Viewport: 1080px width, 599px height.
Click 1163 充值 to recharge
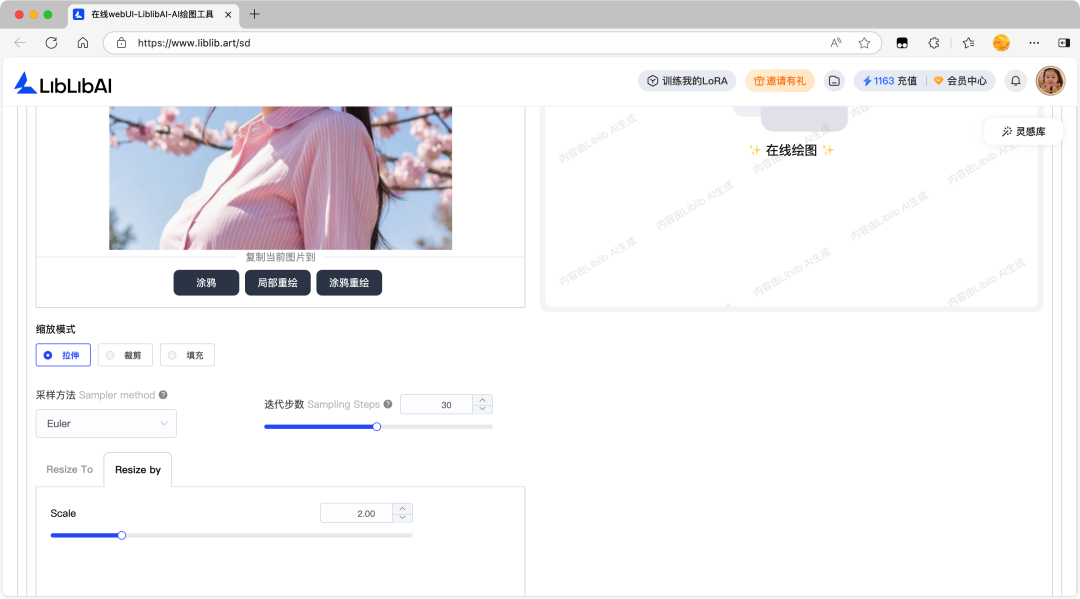[889, 81]
